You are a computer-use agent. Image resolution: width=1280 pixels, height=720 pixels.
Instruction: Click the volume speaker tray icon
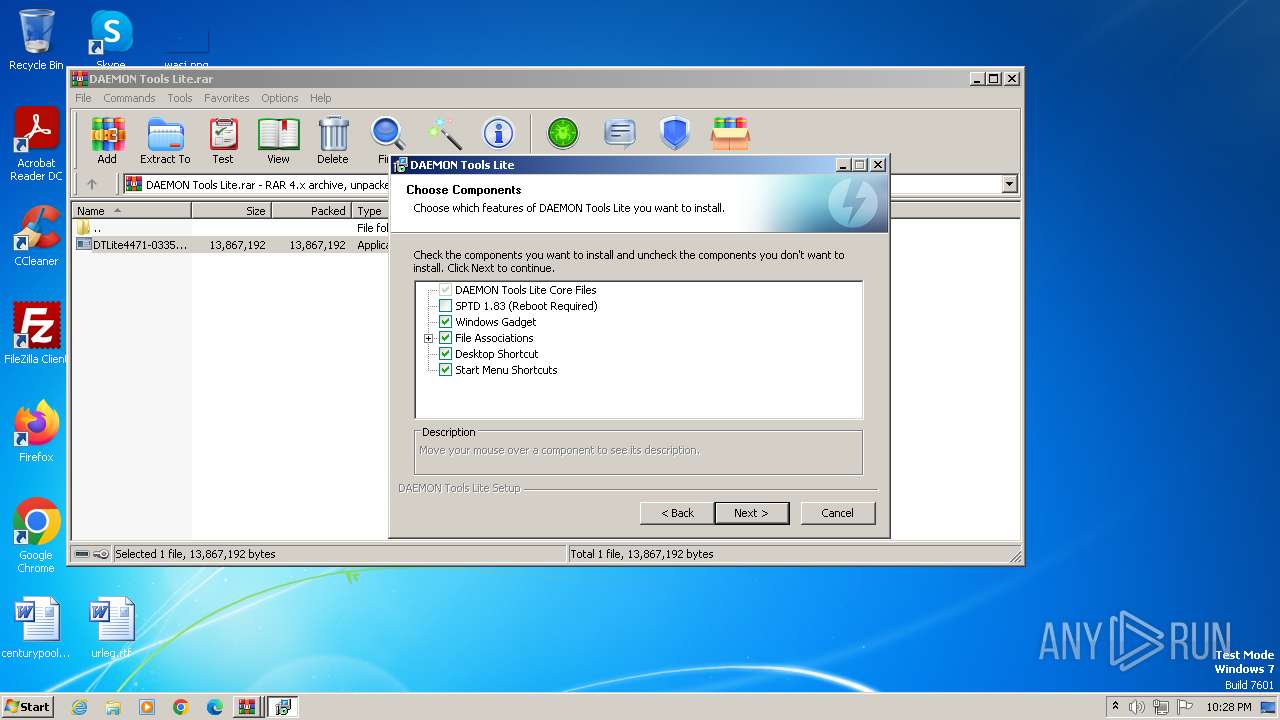pyautogui.click(x=1137, y=707)
